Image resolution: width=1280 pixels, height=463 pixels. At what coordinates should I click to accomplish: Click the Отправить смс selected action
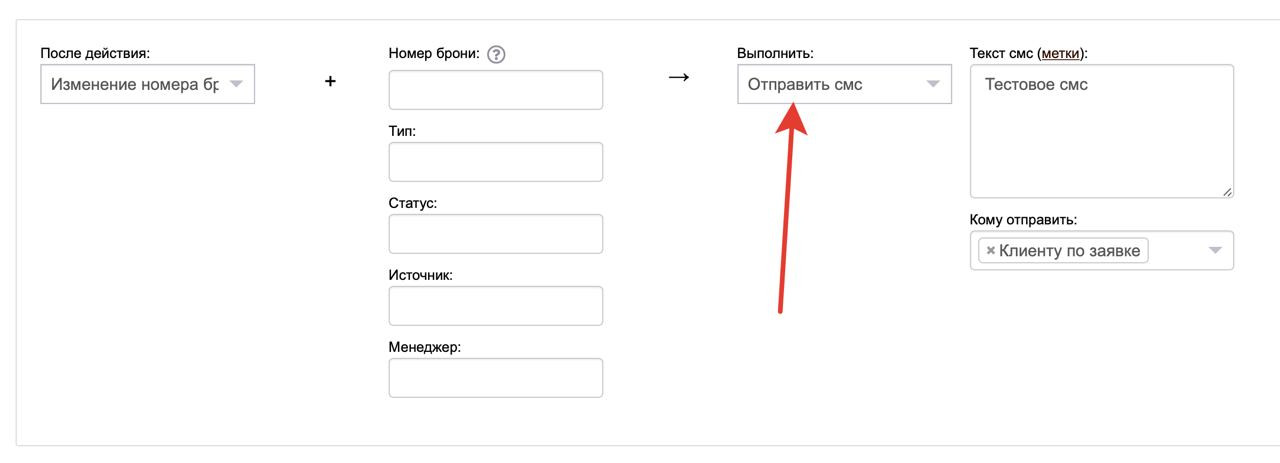coord(805,85)
